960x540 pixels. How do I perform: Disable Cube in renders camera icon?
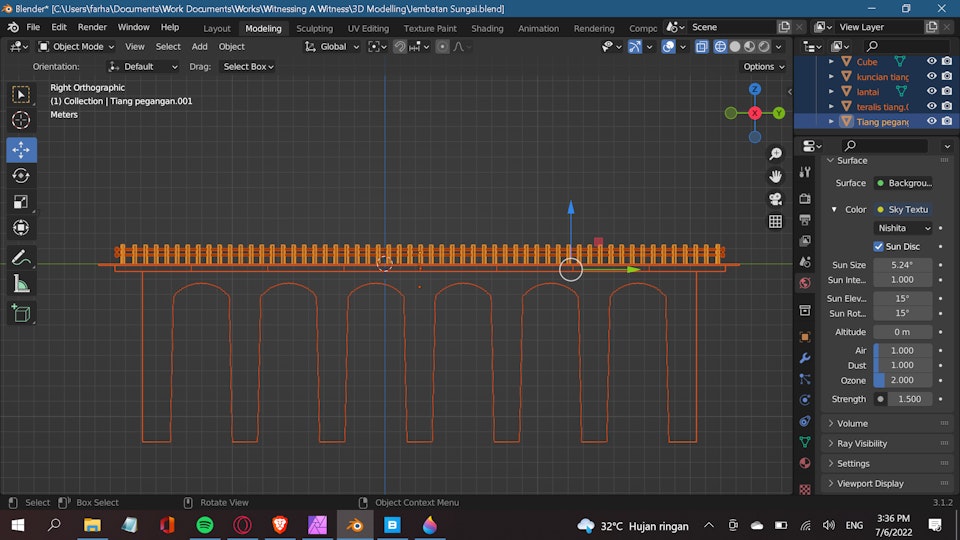click(x=947, y=61)
